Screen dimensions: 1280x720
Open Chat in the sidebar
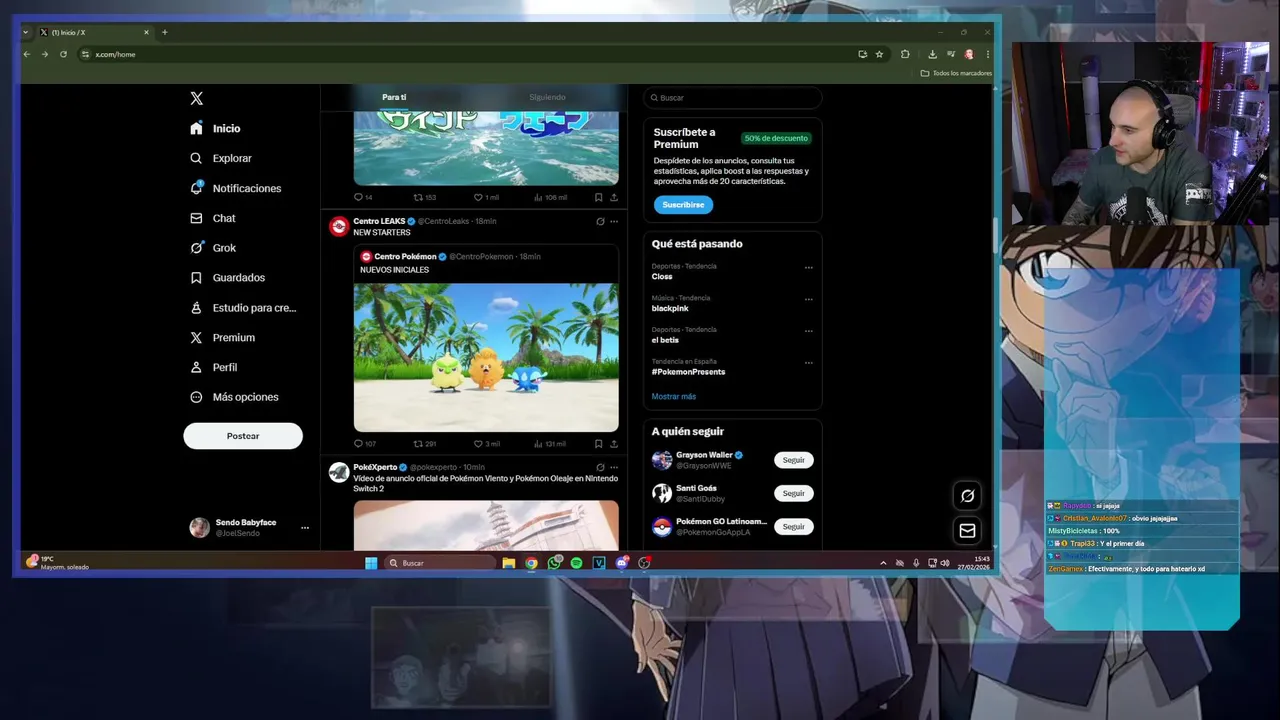pos(213,218)
